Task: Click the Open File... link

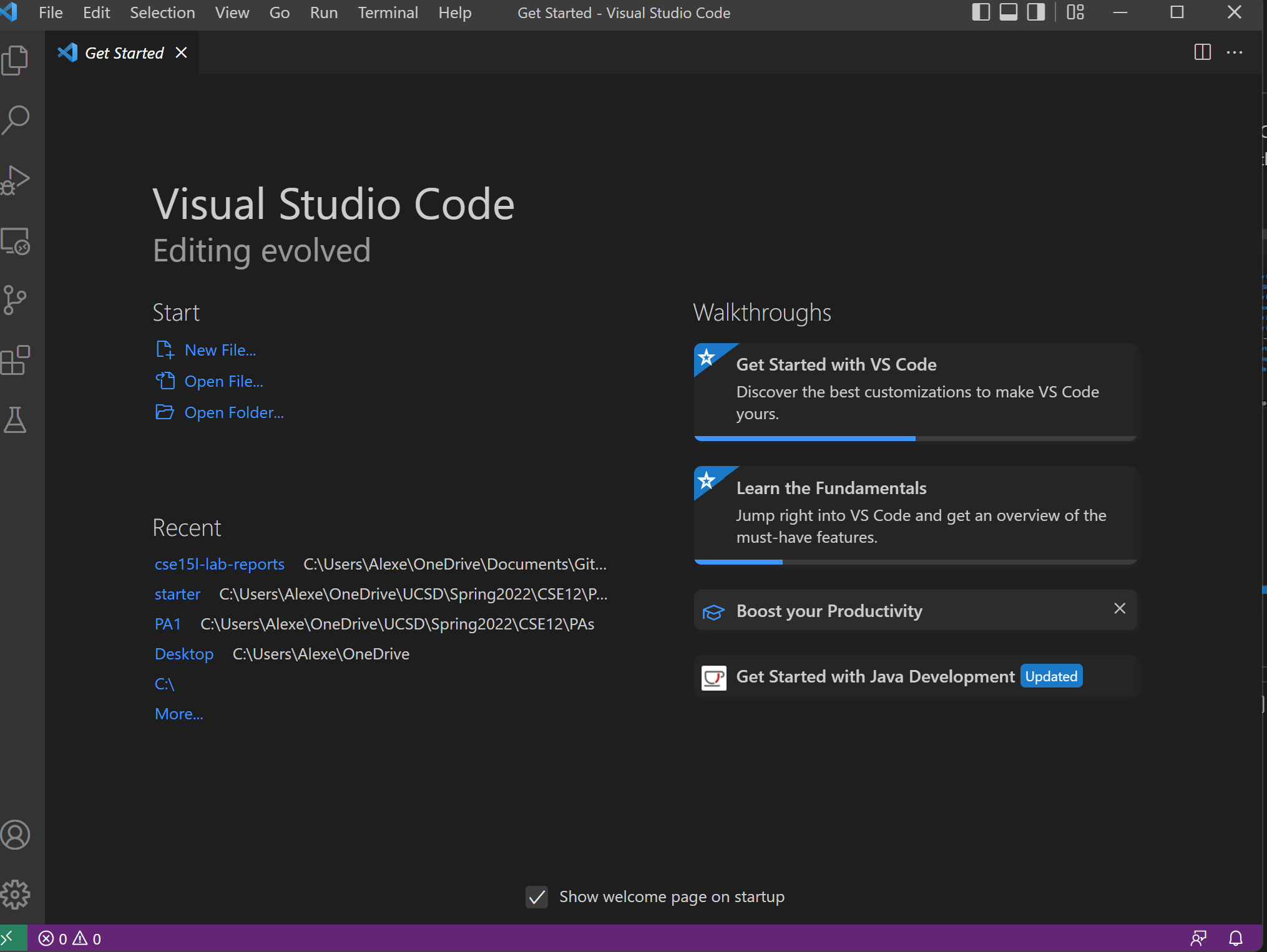Action: tap(224, 381)
